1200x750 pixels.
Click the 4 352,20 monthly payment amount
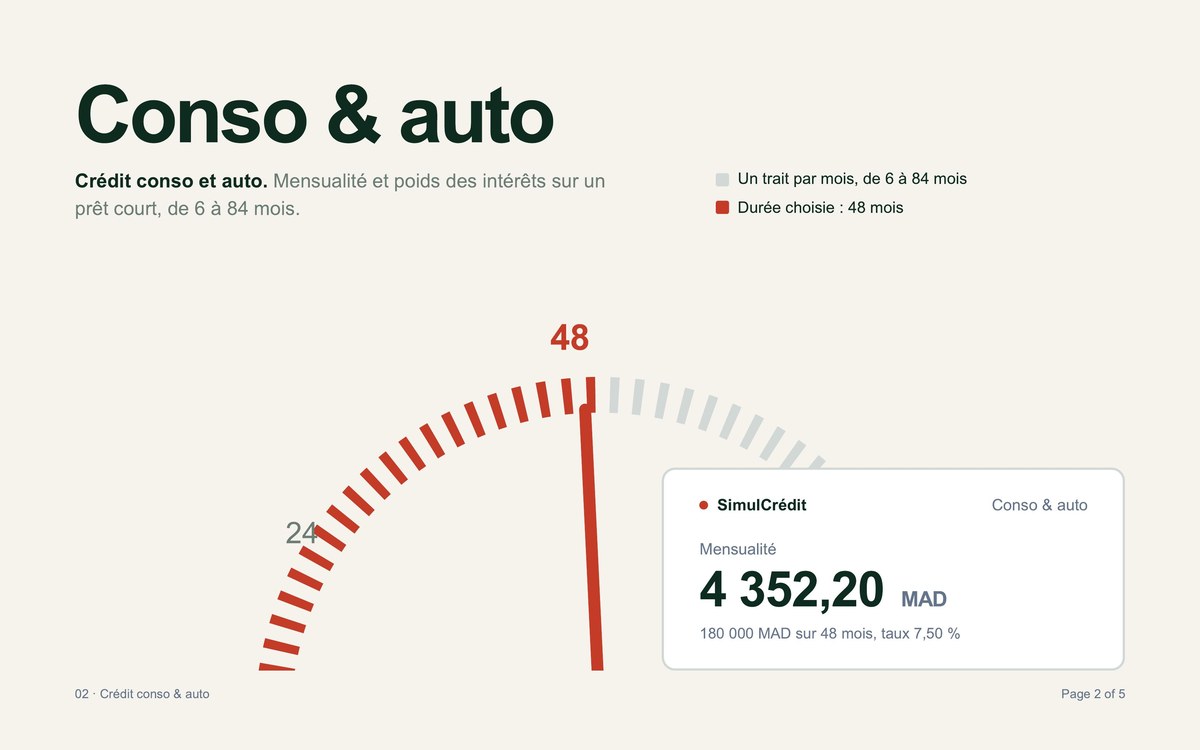(791, 589)
